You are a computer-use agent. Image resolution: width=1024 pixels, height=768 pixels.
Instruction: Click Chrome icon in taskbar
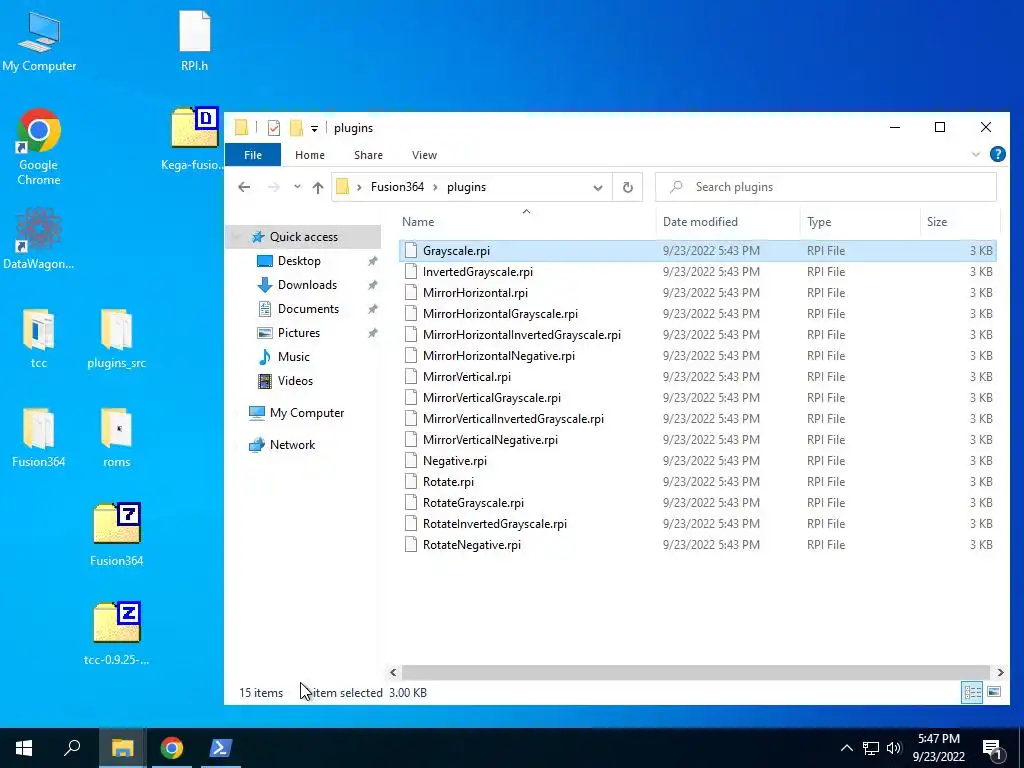tap(172, 748)
